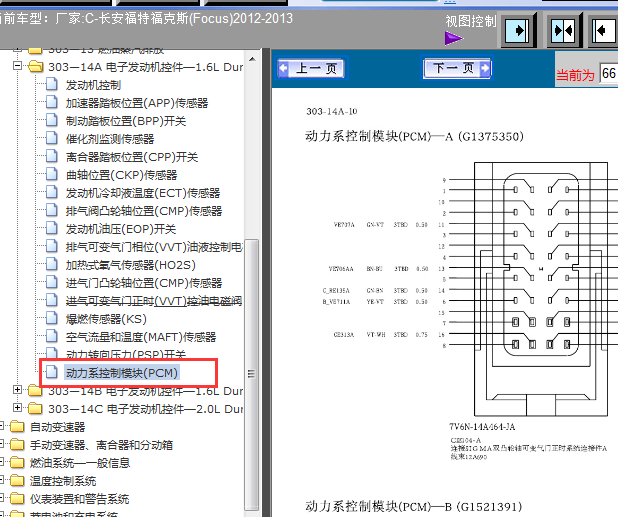This screenshot has width=618, height=517.
Task: Open 制动踏板位置(BPP)开关 page
Action: [126, 121]
